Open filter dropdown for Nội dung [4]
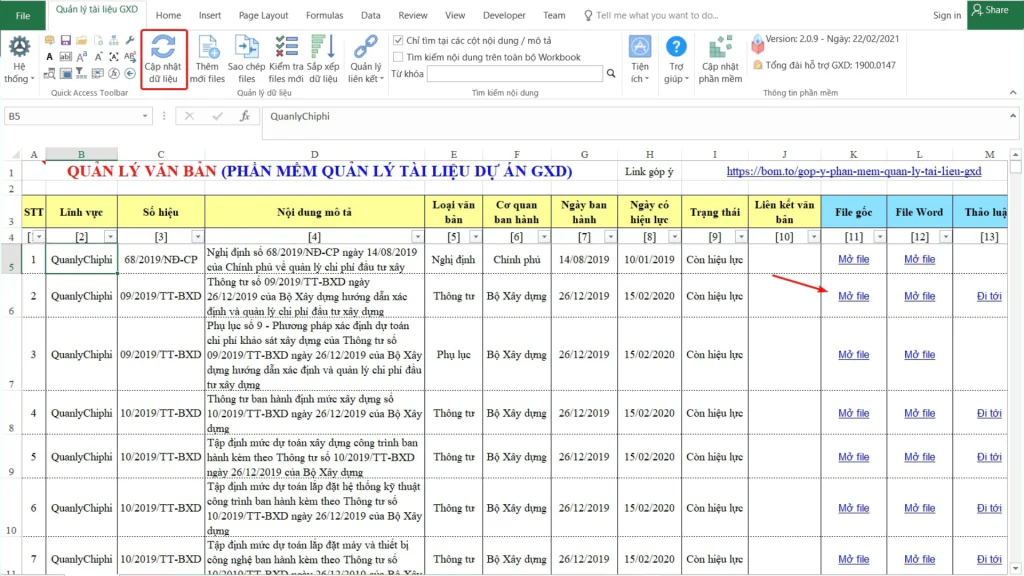Viewport: 1024px width, 576px height. [x=417, y=236]
